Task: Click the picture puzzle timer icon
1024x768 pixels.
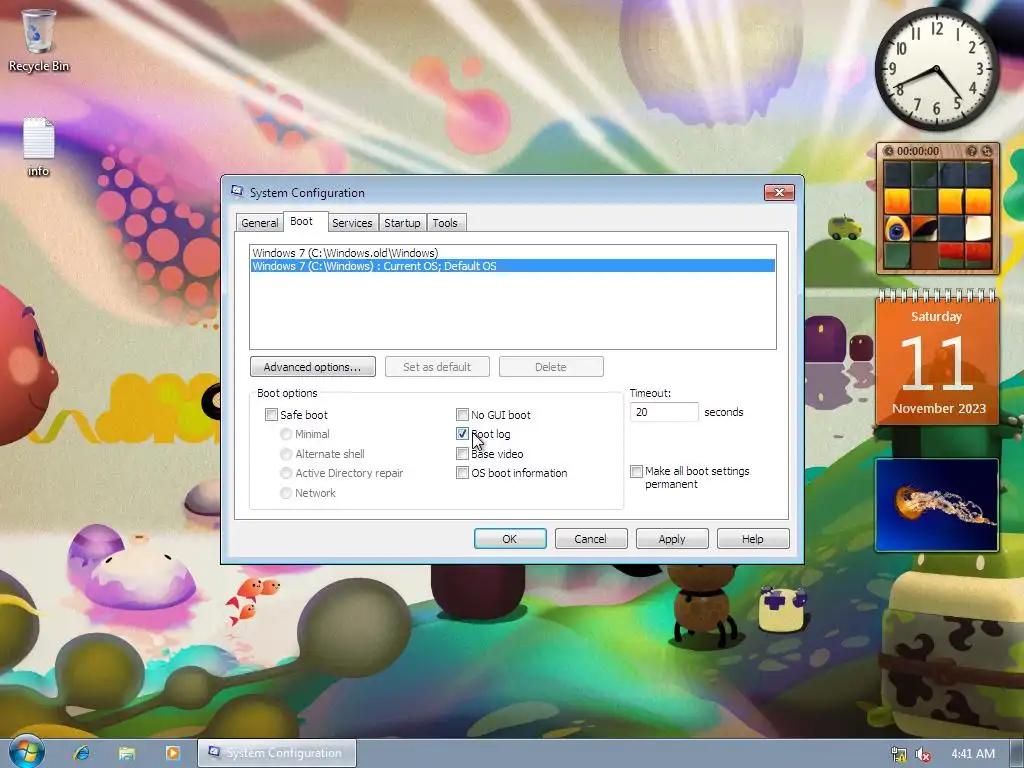Action: coord(888,151)
